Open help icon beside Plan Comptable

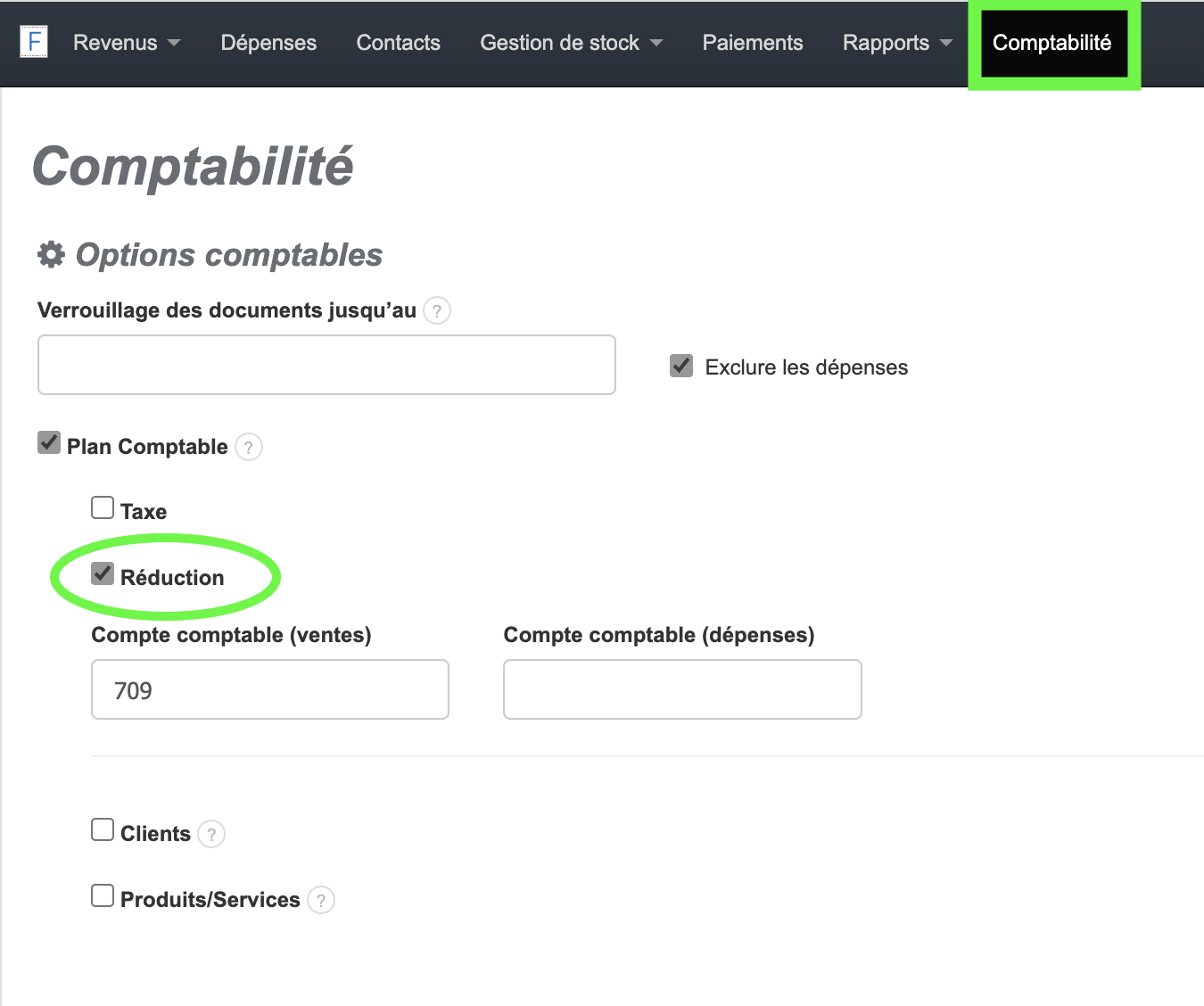249,447
